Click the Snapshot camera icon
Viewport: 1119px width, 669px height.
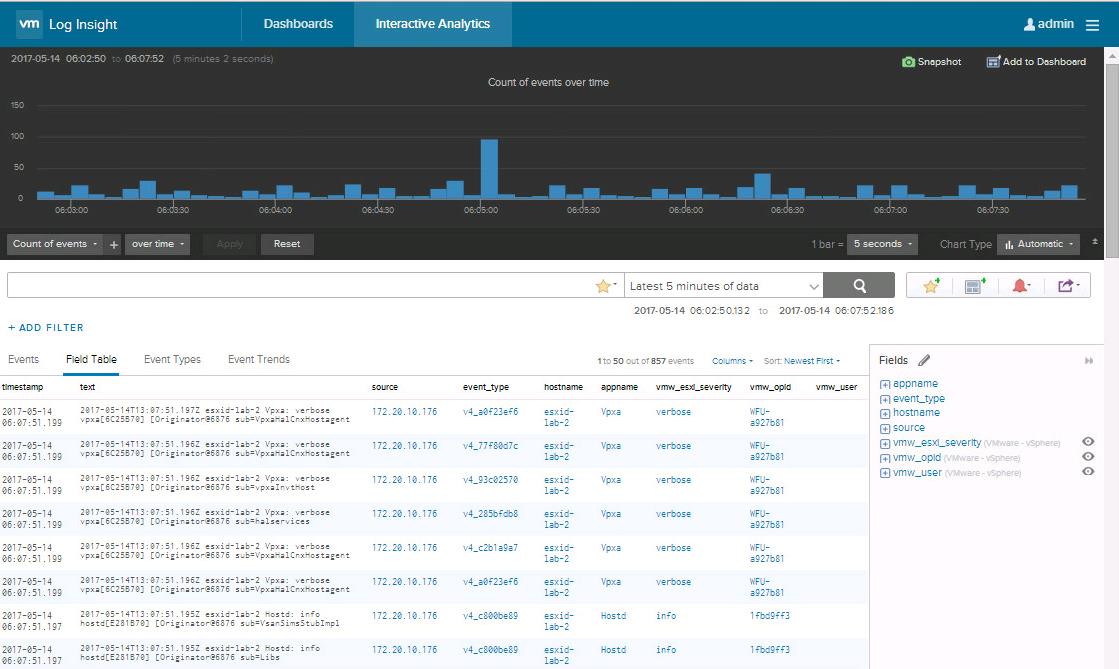click(x=908, y=62)
